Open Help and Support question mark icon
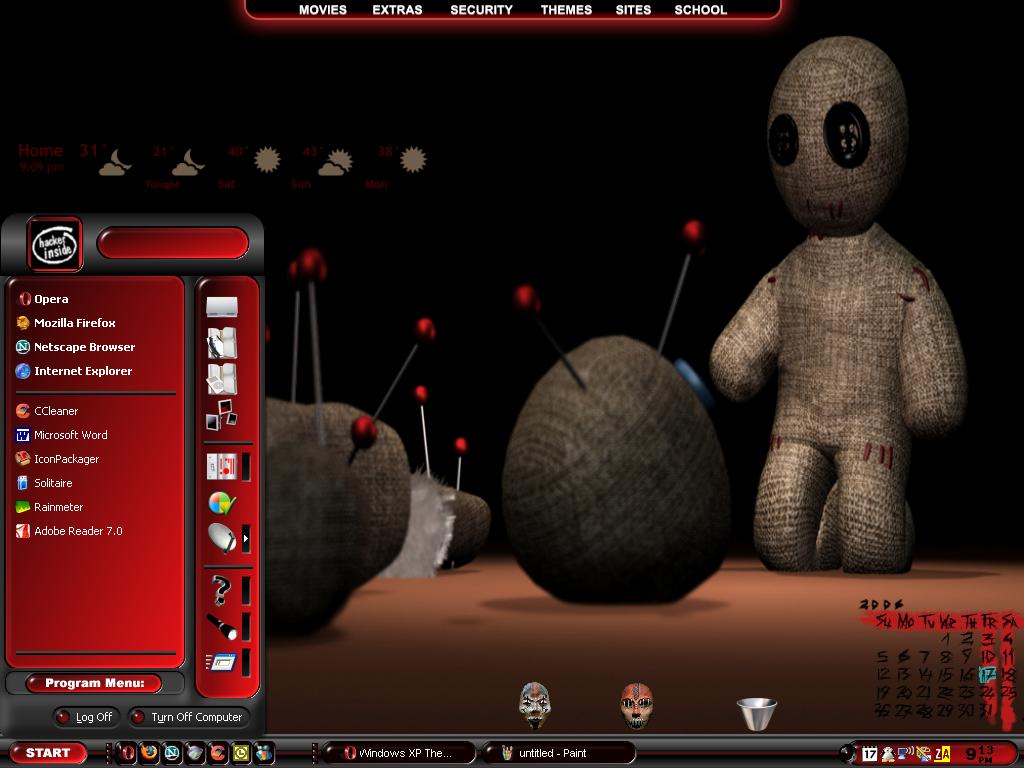Viewport: 1024px width, 768px height. 222,590
